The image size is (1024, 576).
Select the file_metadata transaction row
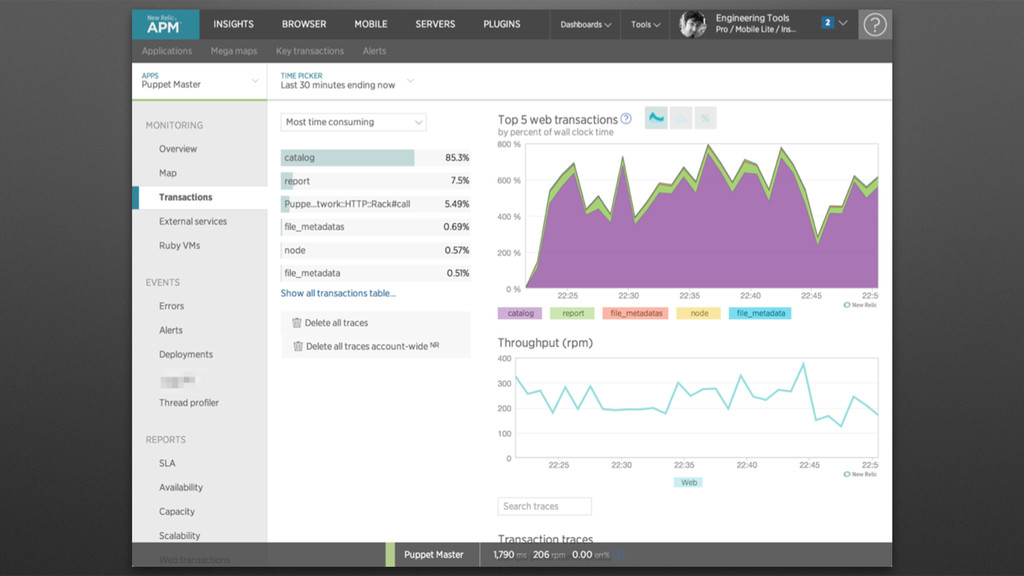click(x=376, y=273)
